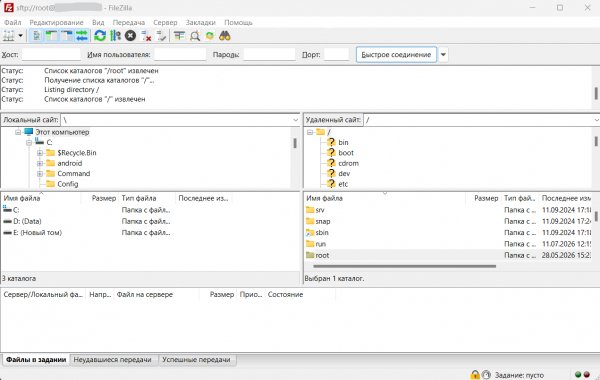This screenshot has height=380, width=600.
Task: Click the speed limits icon in status bar
Action: click(x=486, y=375)
